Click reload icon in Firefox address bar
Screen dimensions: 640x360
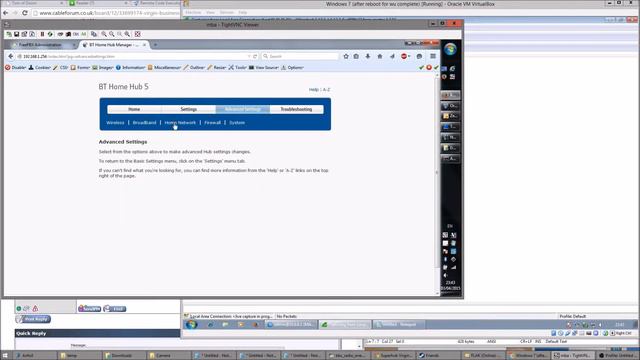pos(255,56)
